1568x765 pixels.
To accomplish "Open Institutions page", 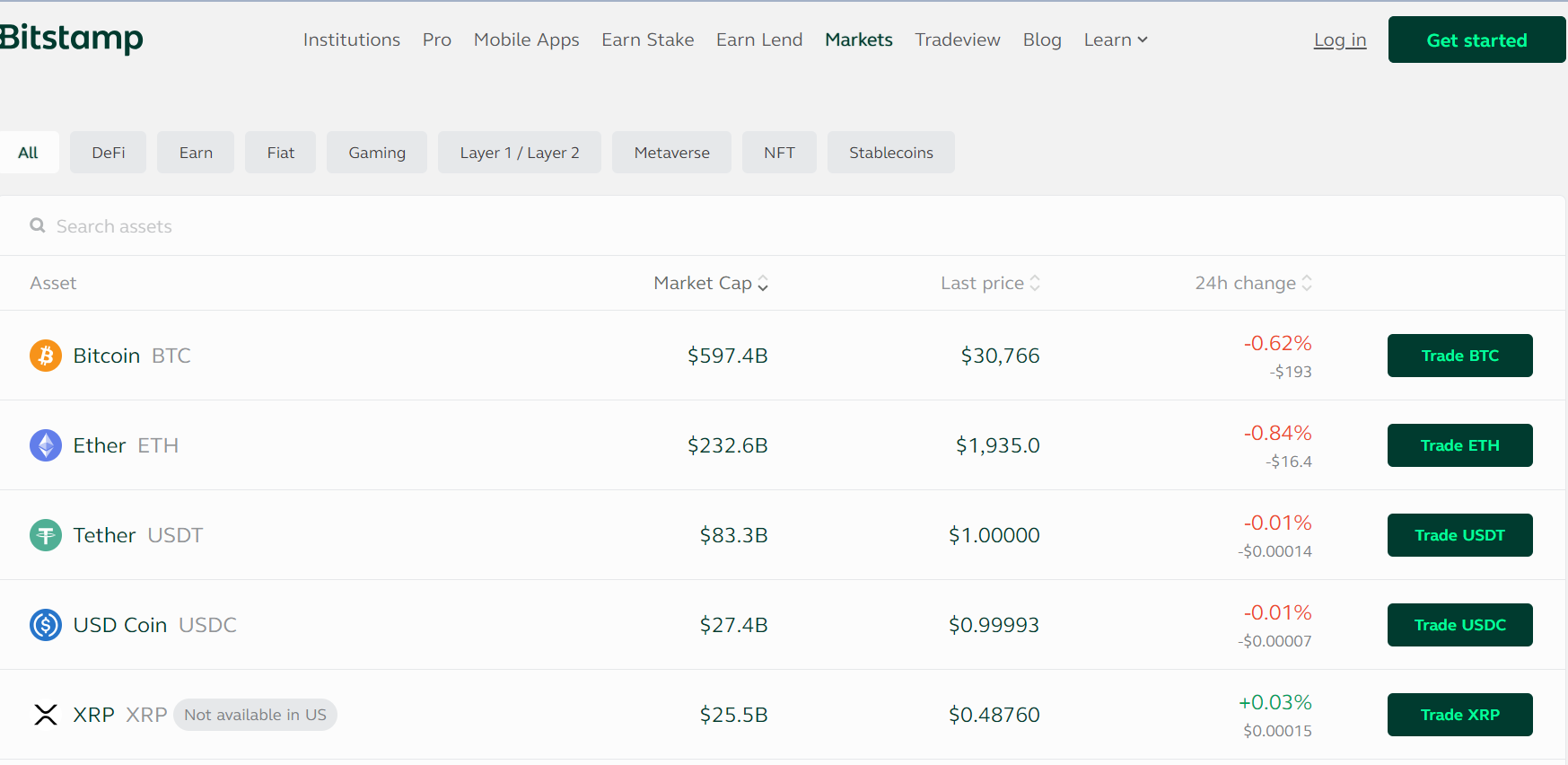I will pos(352,40).
